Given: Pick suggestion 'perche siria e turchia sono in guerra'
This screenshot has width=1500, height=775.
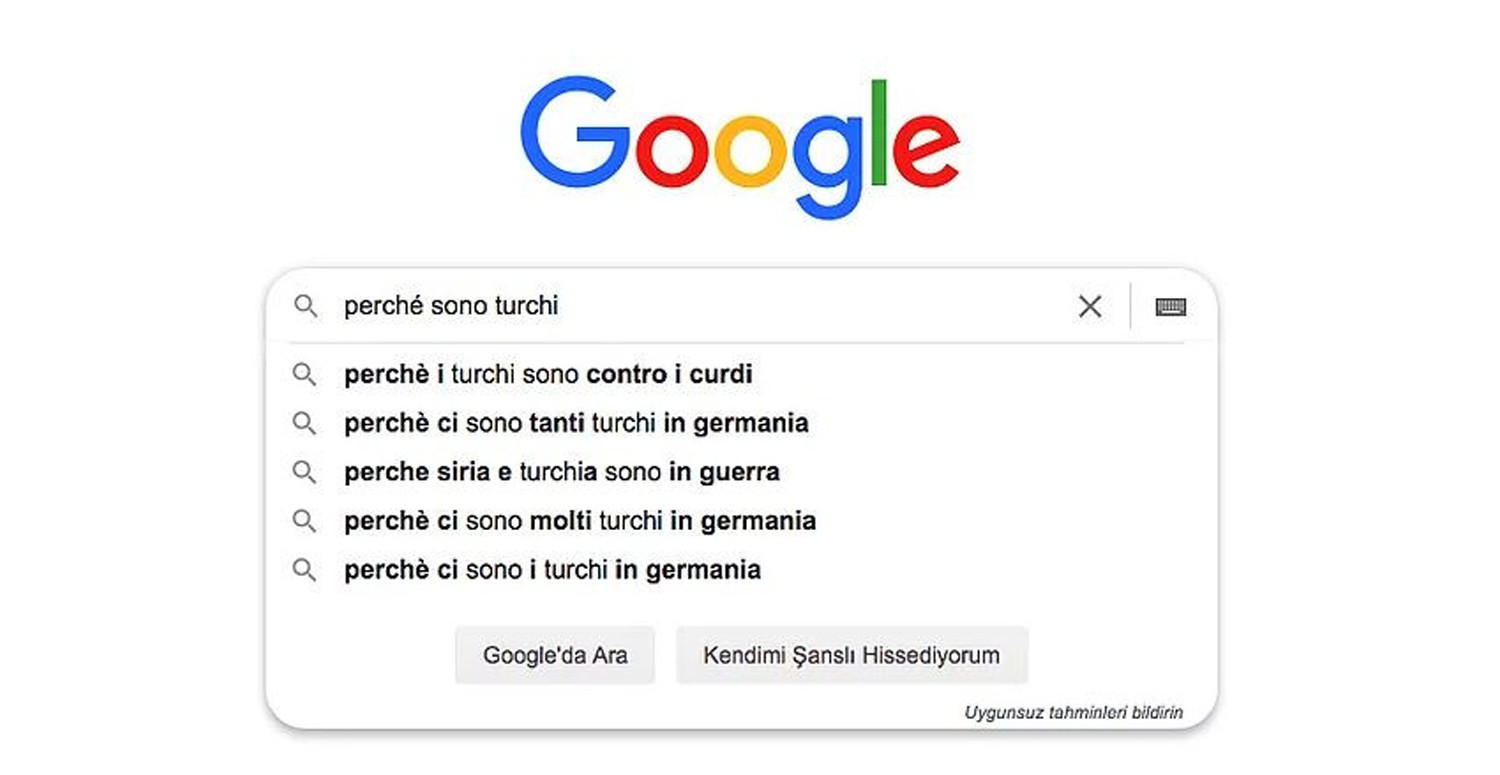Looking at the screenshot, I should [561, 472].
